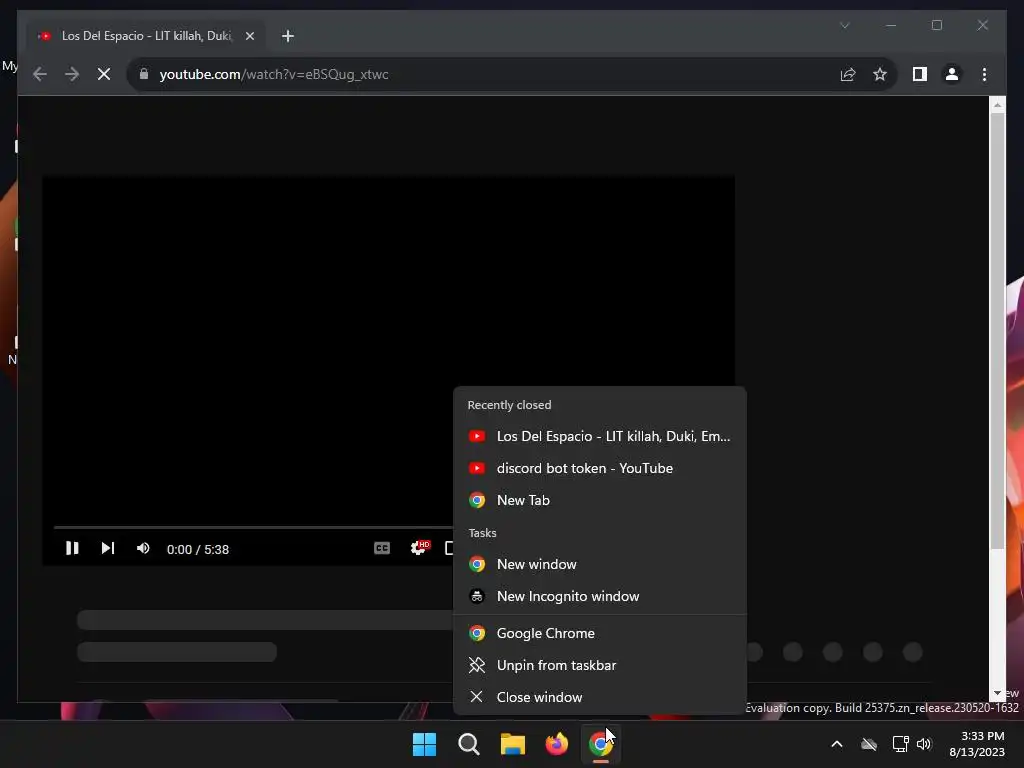Reopen Los Del Espacio from recently closed
Image resolution: width=1024 pixels, height=768 pixels.
coord(600,436)
